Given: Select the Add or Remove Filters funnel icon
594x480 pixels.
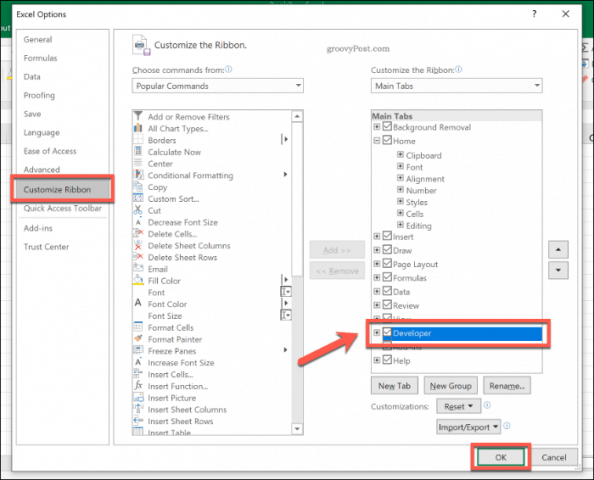Looking at the screenshot, I should pos(138,116).
